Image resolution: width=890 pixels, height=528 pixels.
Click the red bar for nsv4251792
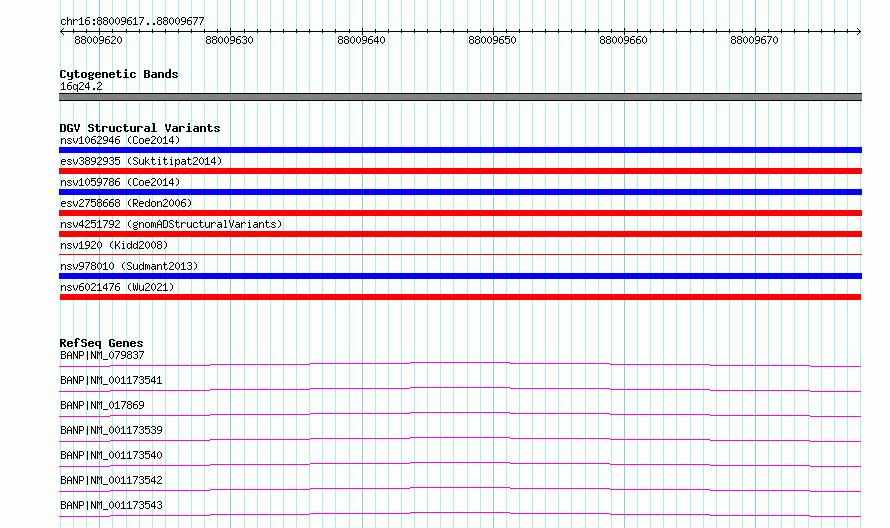point(460,234)
